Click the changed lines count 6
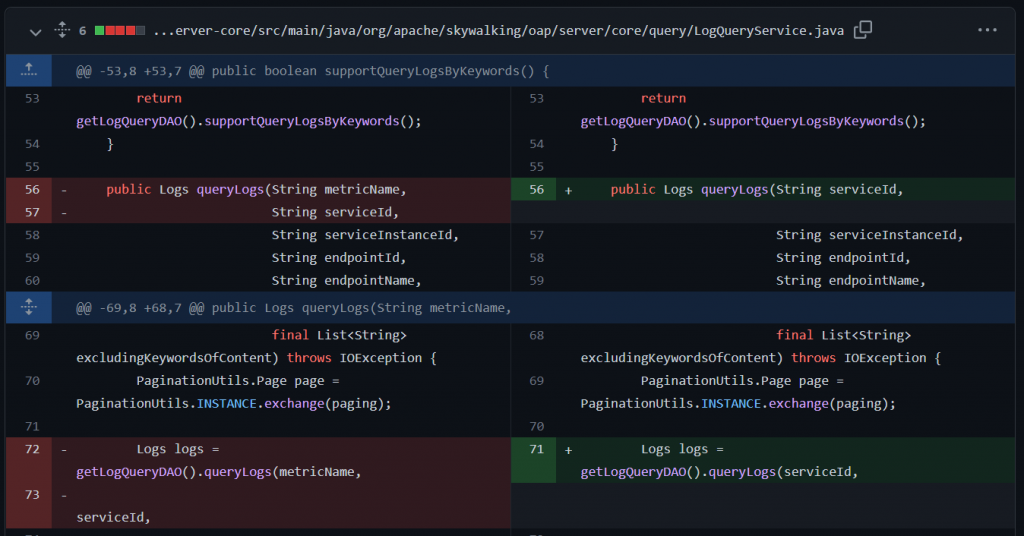1024x536 pixels. coord(82,31)
